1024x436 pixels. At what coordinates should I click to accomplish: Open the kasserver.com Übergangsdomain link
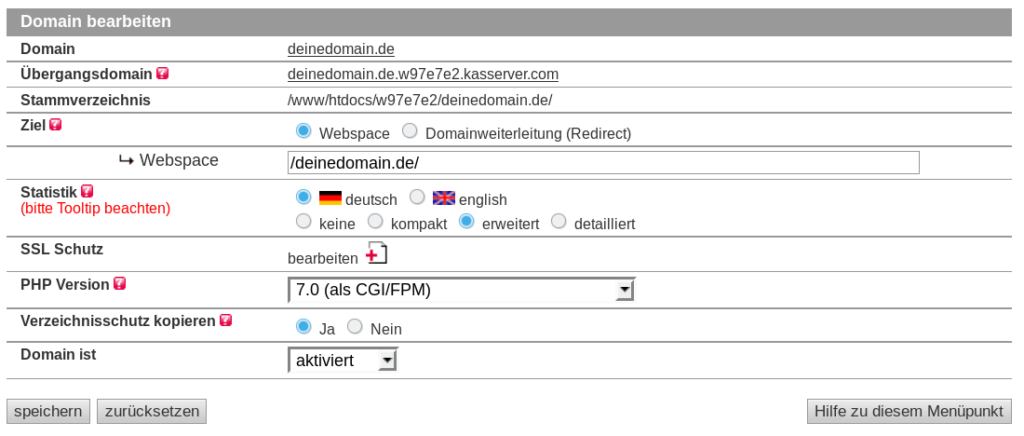422,74
